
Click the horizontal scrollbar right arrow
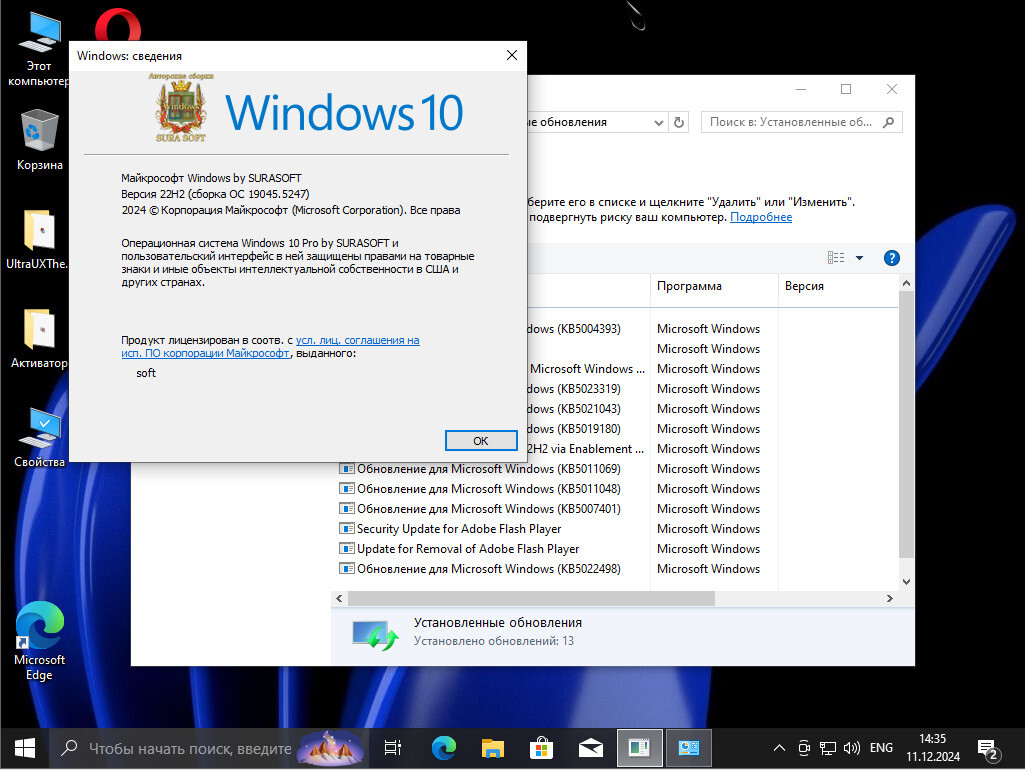(889, 599)
